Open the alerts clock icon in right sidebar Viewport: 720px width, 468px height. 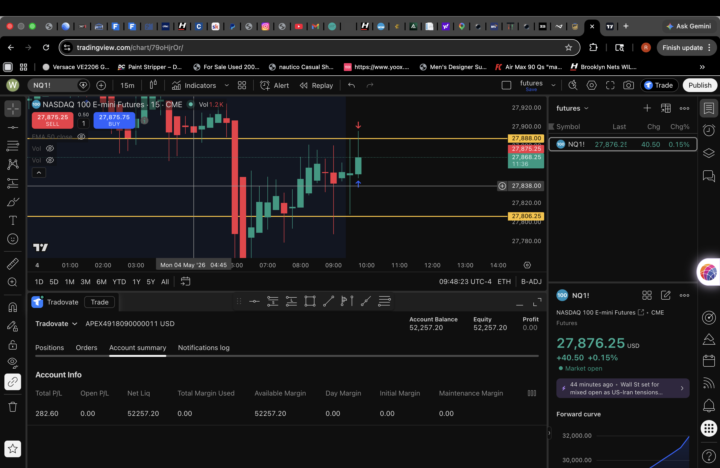(x=709, y=130)
